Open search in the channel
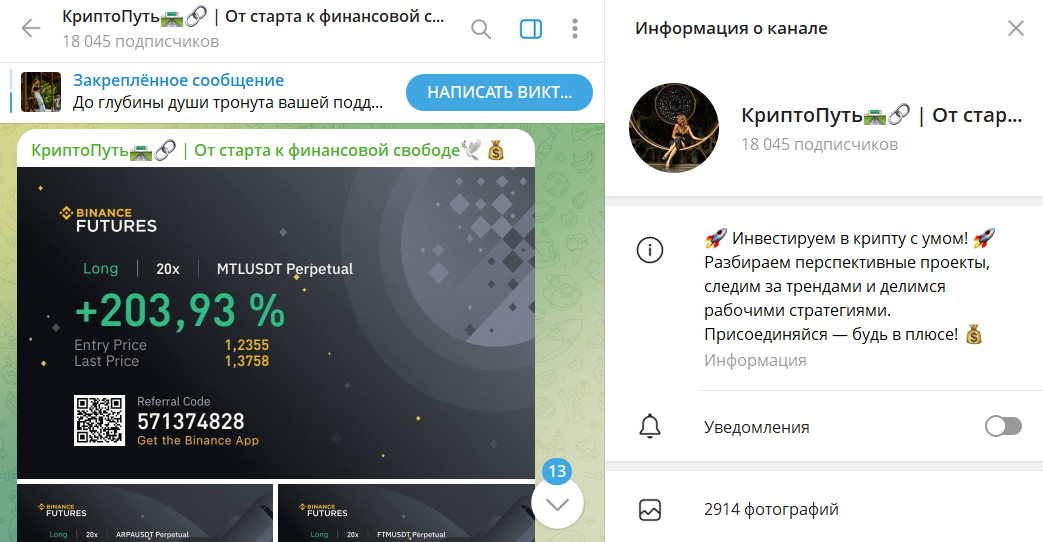 (x=481, y=29)
